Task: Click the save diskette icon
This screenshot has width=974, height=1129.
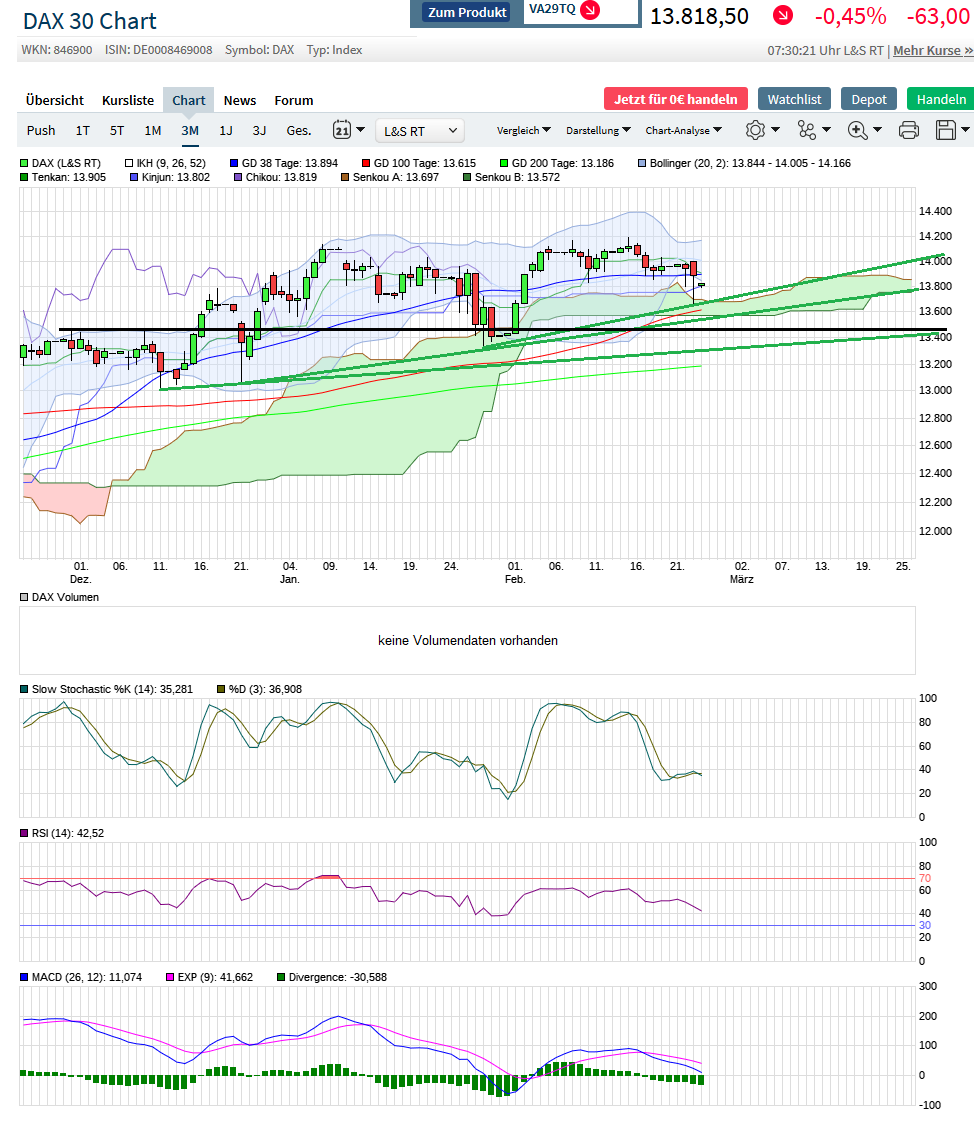Action: pos(945,130)
